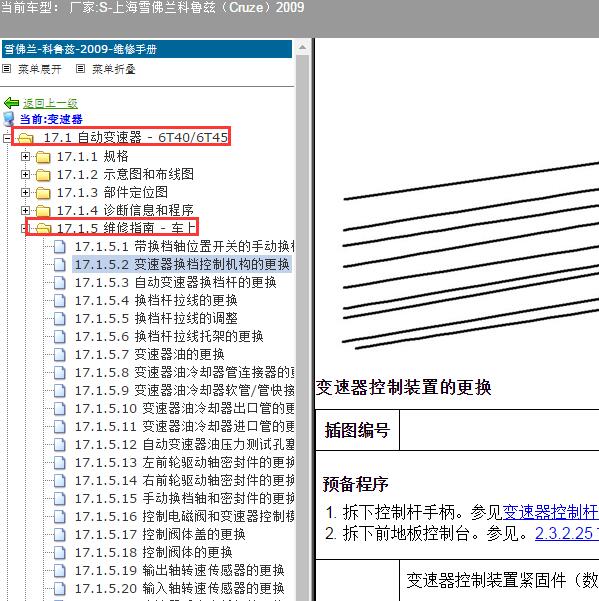This screenshot has width=599, height=601.
Task: Click the 返回上一级 link
Action: click(50, 103)
